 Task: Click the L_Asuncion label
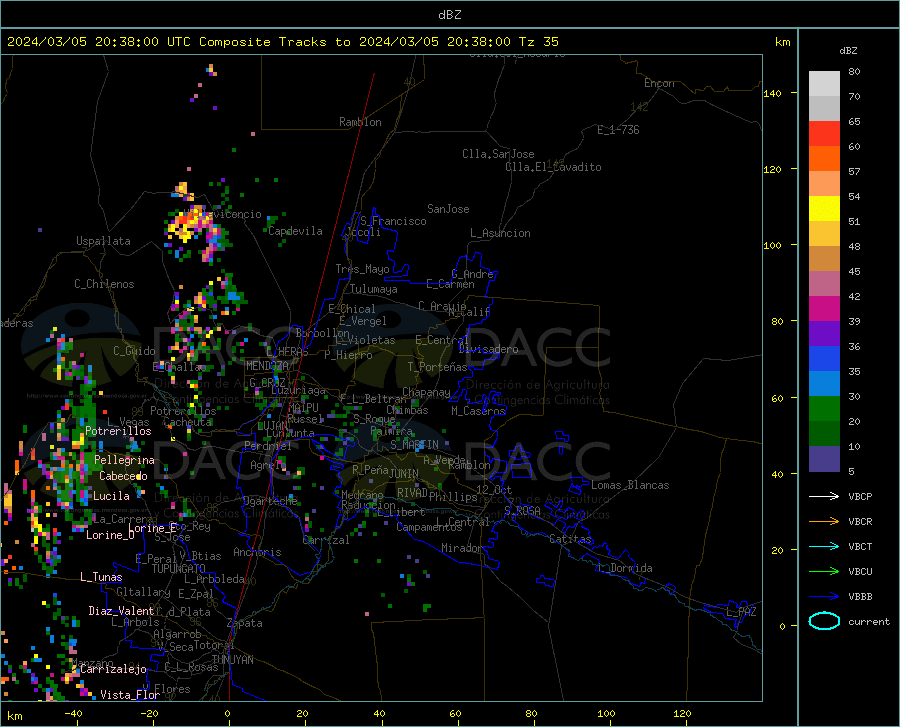click(500, 233)
